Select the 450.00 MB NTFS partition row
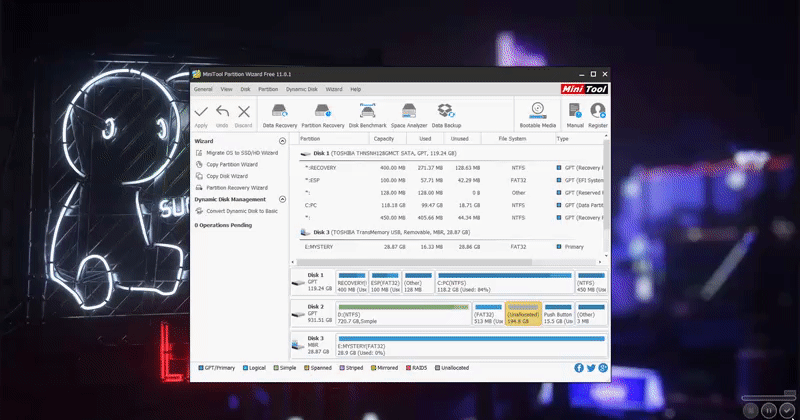This screenshot has width=800, height=420. pyautogui.click(x=451, y=217)
